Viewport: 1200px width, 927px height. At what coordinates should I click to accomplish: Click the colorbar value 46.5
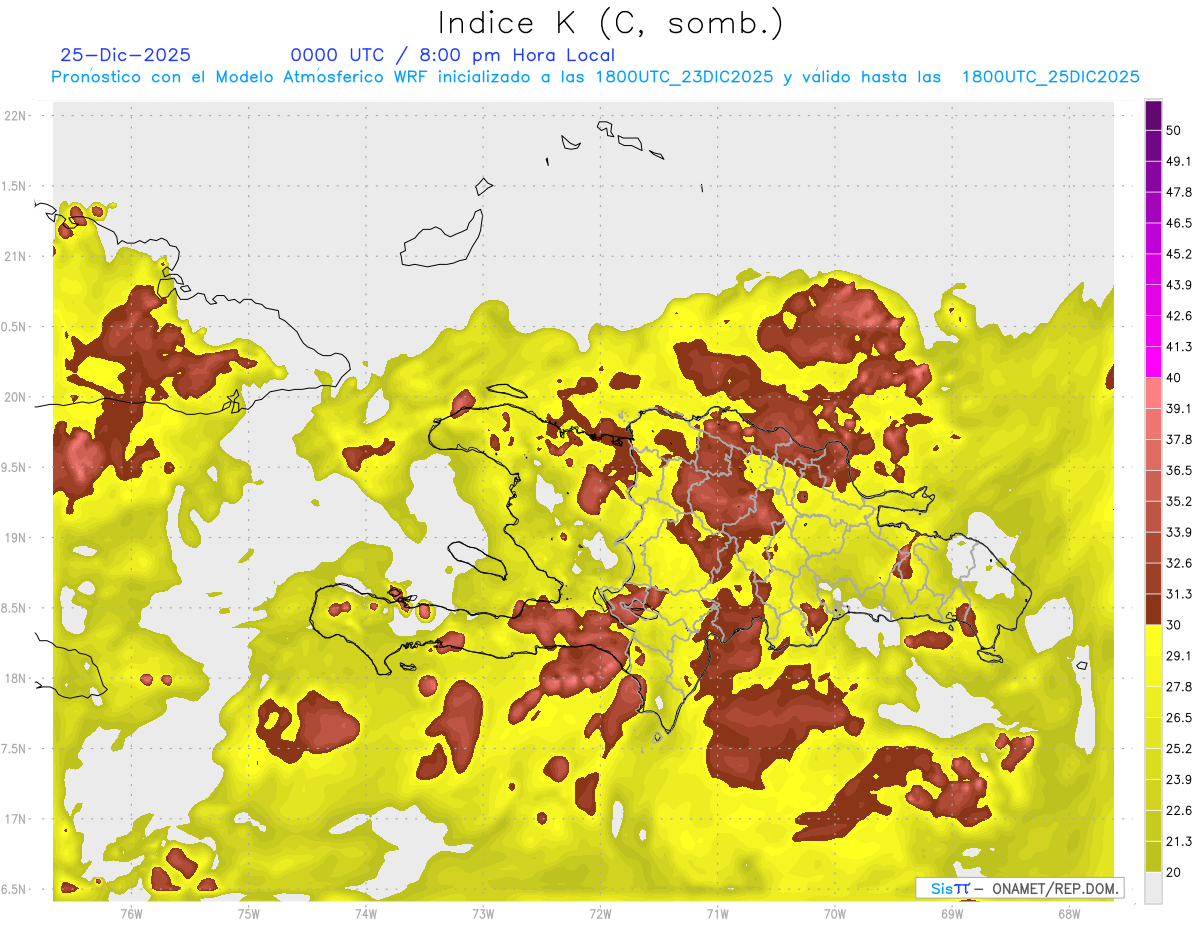pyautogui.click(x=1179, y=223)
